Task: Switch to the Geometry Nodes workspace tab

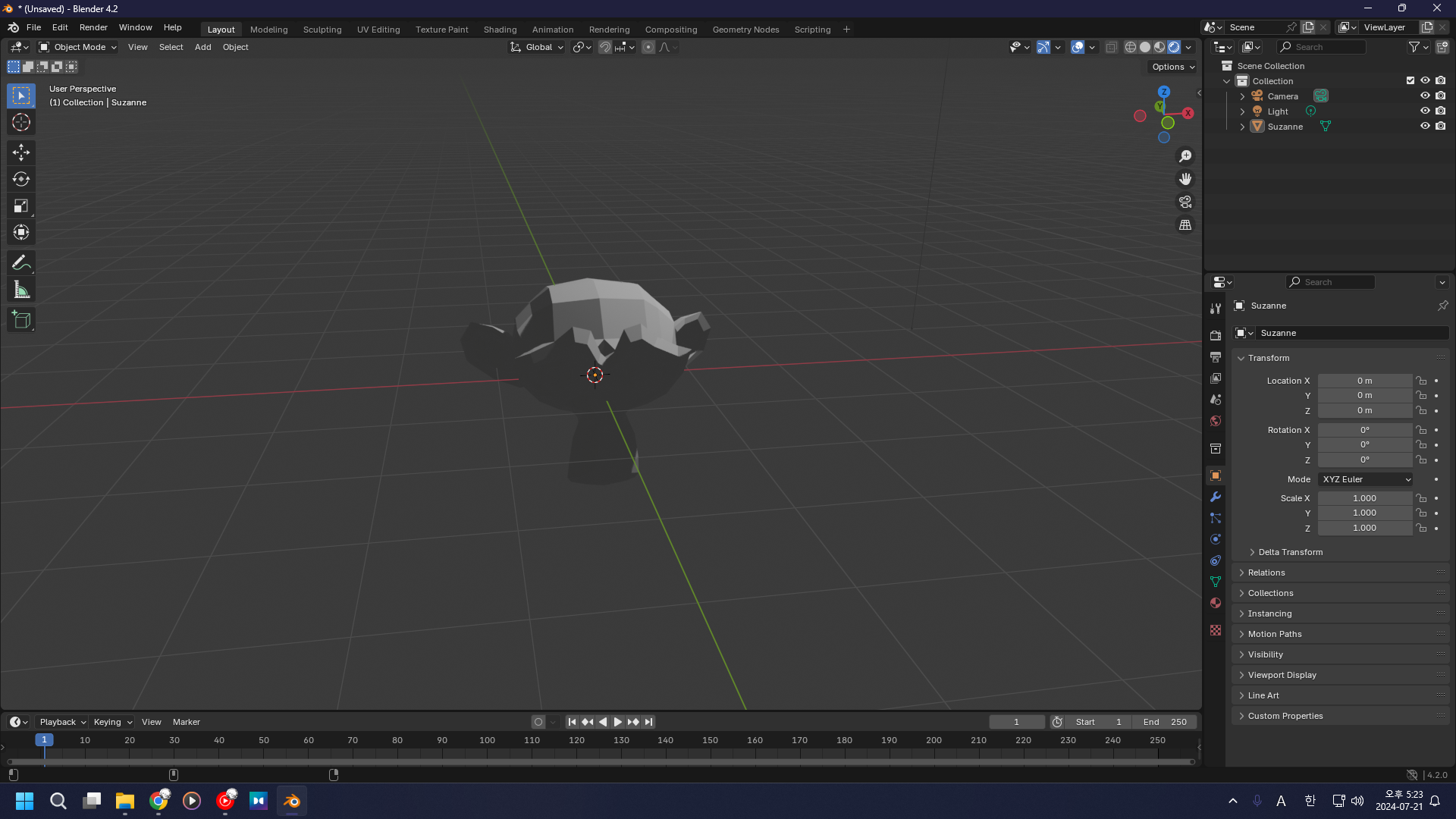Action: 745,30
